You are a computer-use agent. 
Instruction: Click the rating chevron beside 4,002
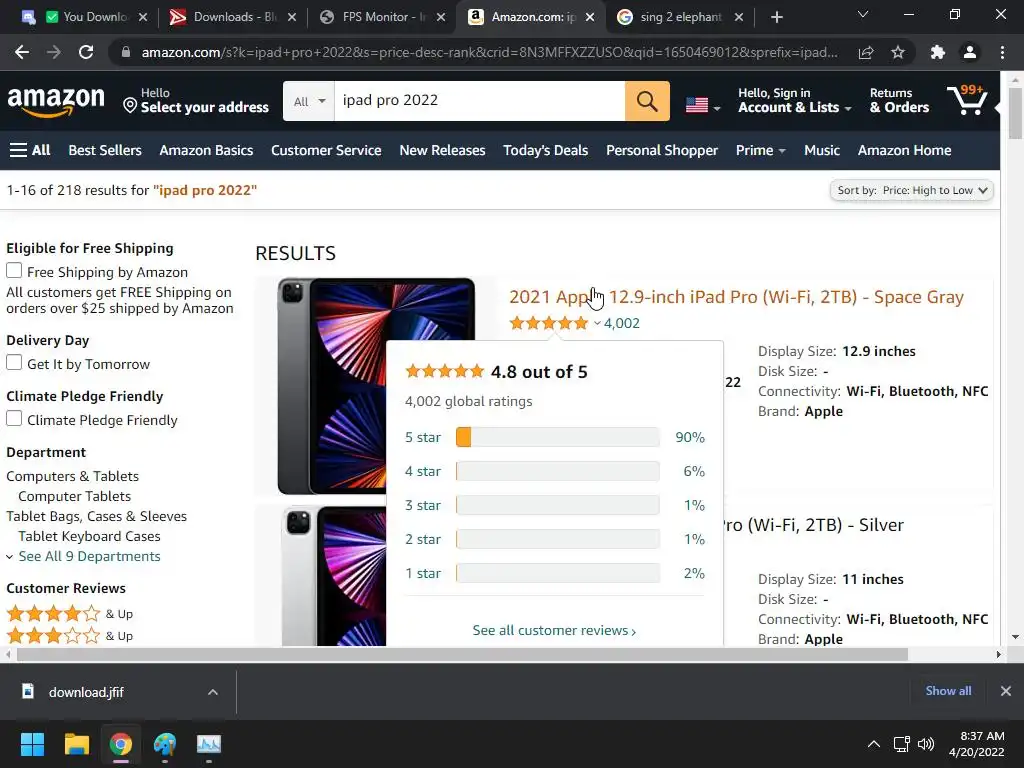pos(597,323)
